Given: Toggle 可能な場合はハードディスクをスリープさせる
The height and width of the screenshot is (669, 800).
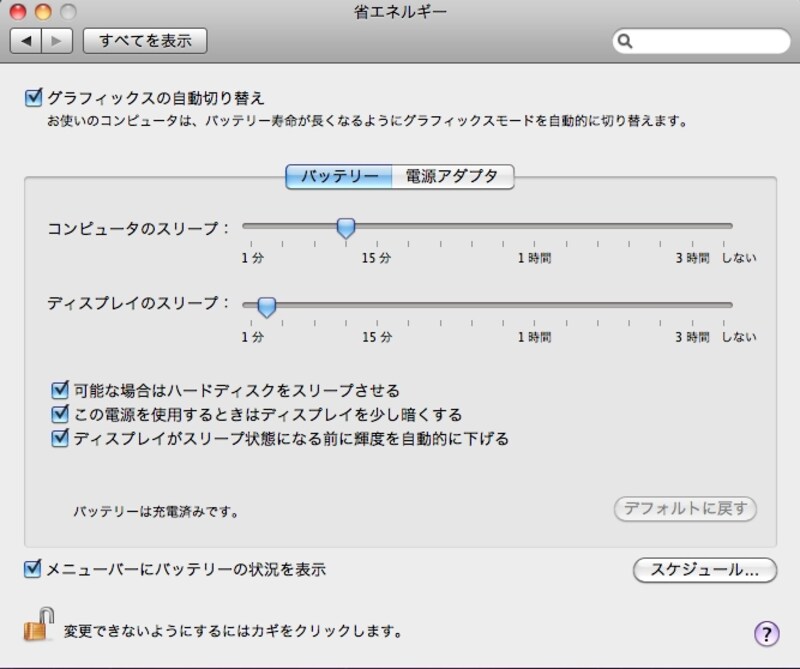Looking at the screenshot, I should click(58, 390).
